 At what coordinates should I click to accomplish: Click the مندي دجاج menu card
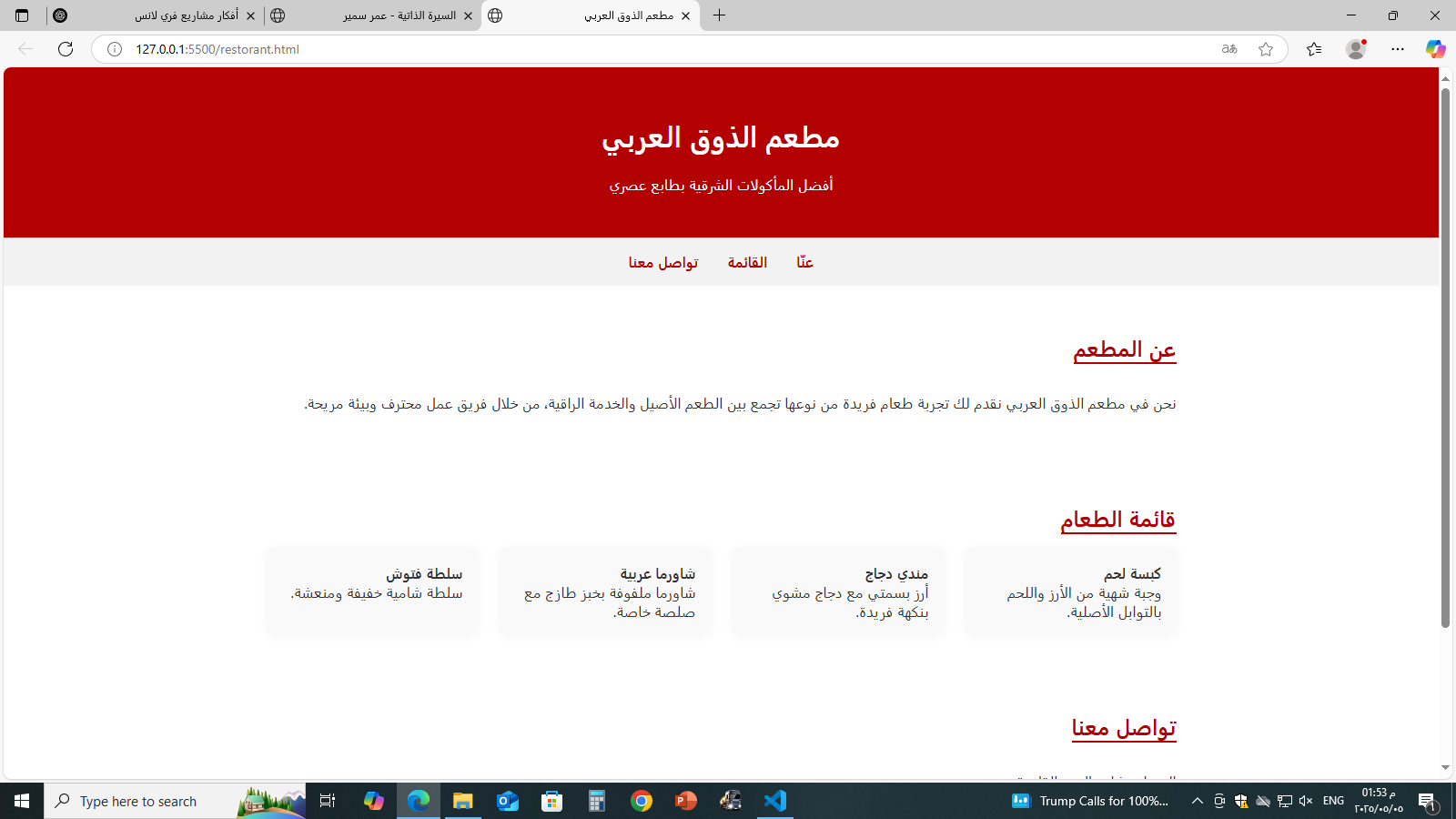pos(837,592)
